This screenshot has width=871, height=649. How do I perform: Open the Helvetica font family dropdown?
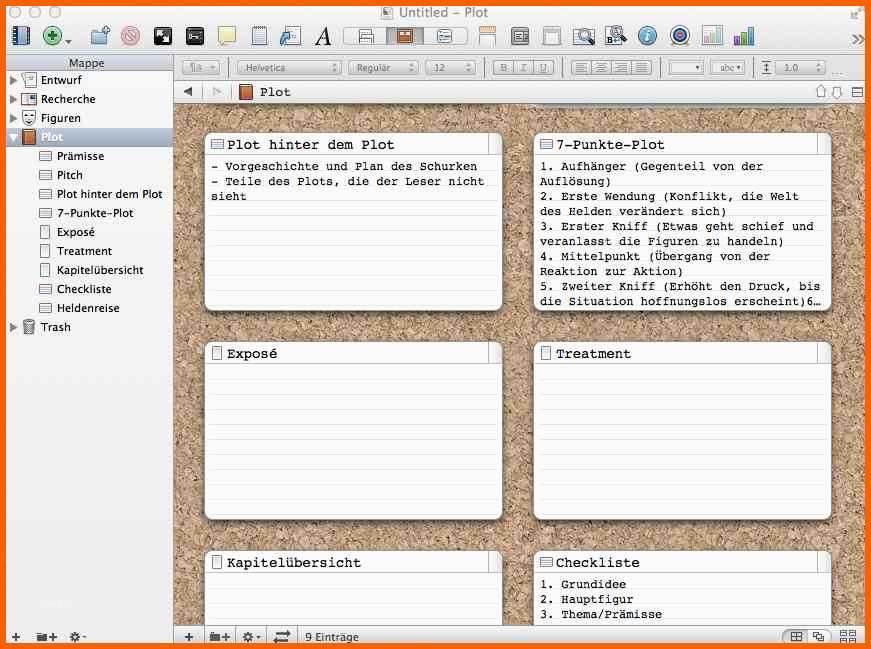[289, 68]
